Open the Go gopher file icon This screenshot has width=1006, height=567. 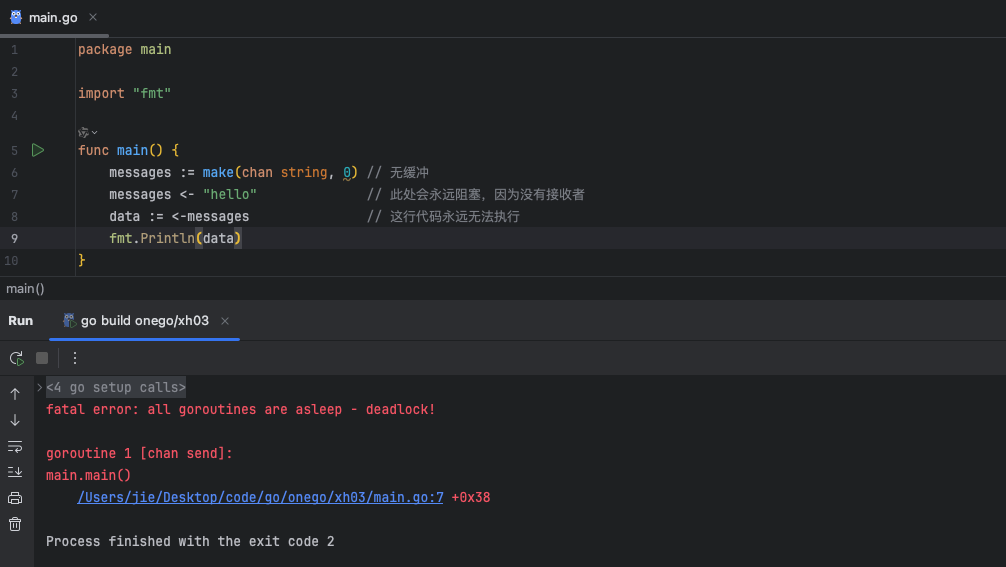coord(16,17)
